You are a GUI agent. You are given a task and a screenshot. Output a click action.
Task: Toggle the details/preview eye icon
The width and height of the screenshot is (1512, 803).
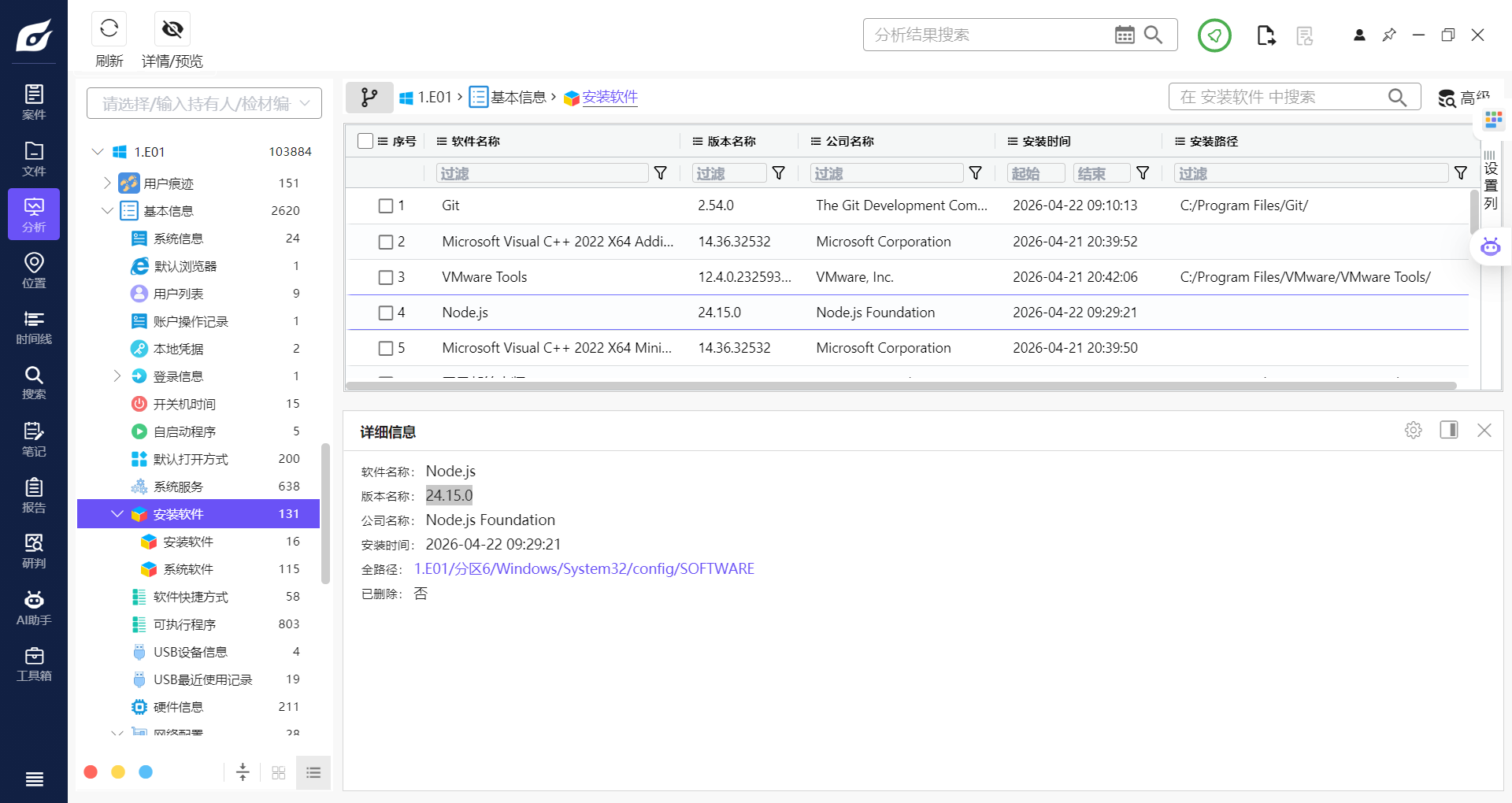coord(172,29)
